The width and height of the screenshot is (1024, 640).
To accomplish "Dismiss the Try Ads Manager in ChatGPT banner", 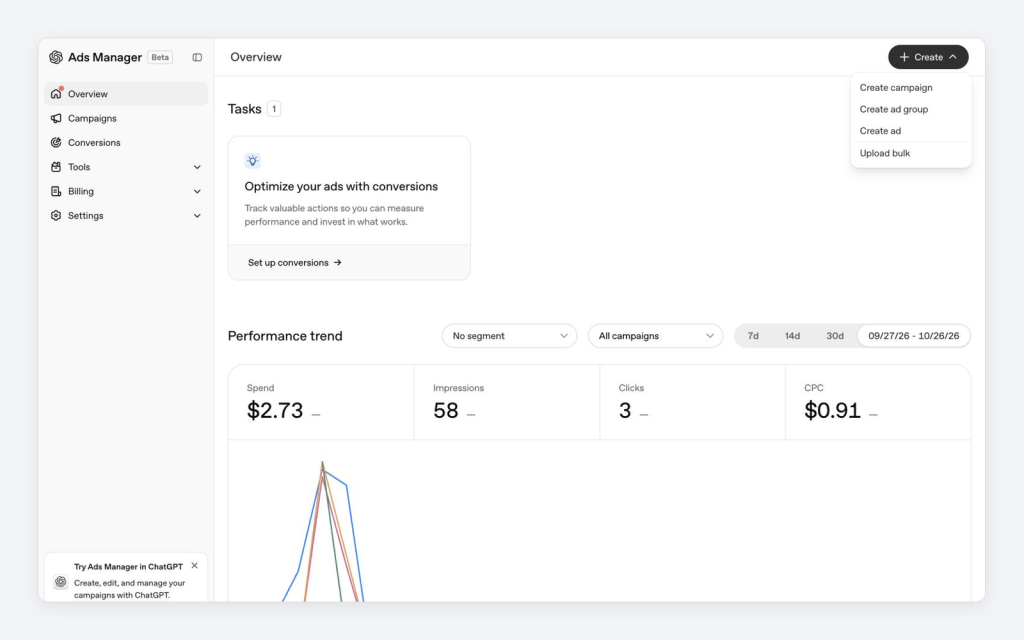I will click(x=195, y=566).
